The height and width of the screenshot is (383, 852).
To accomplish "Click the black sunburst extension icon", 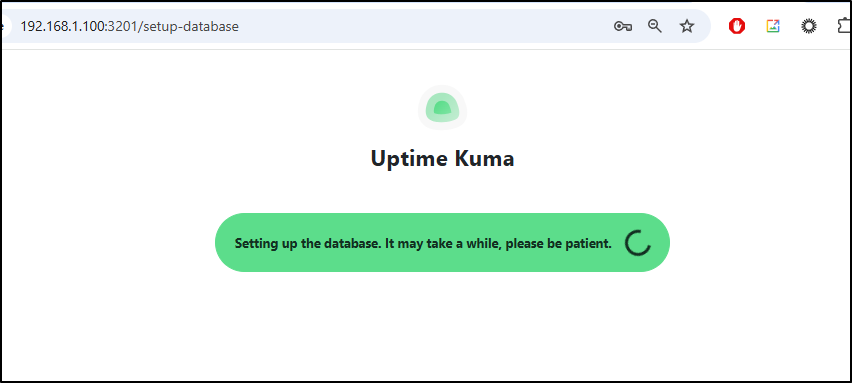I will coord(809,26).
